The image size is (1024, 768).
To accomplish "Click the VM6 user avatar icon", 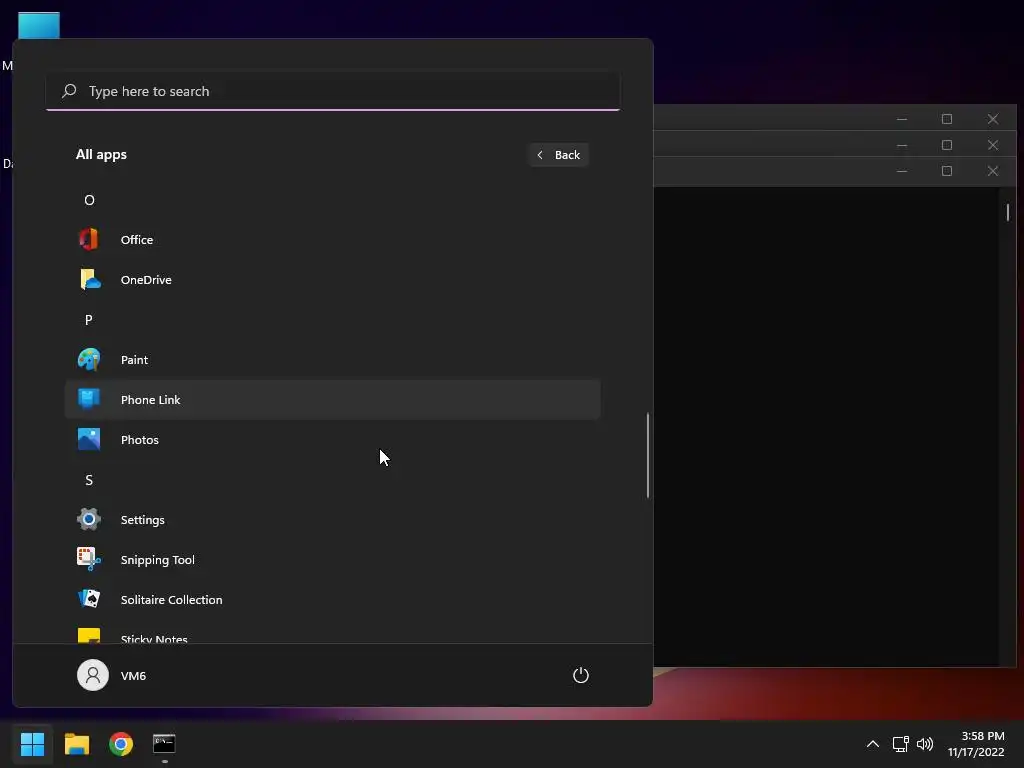I will 93,675.
